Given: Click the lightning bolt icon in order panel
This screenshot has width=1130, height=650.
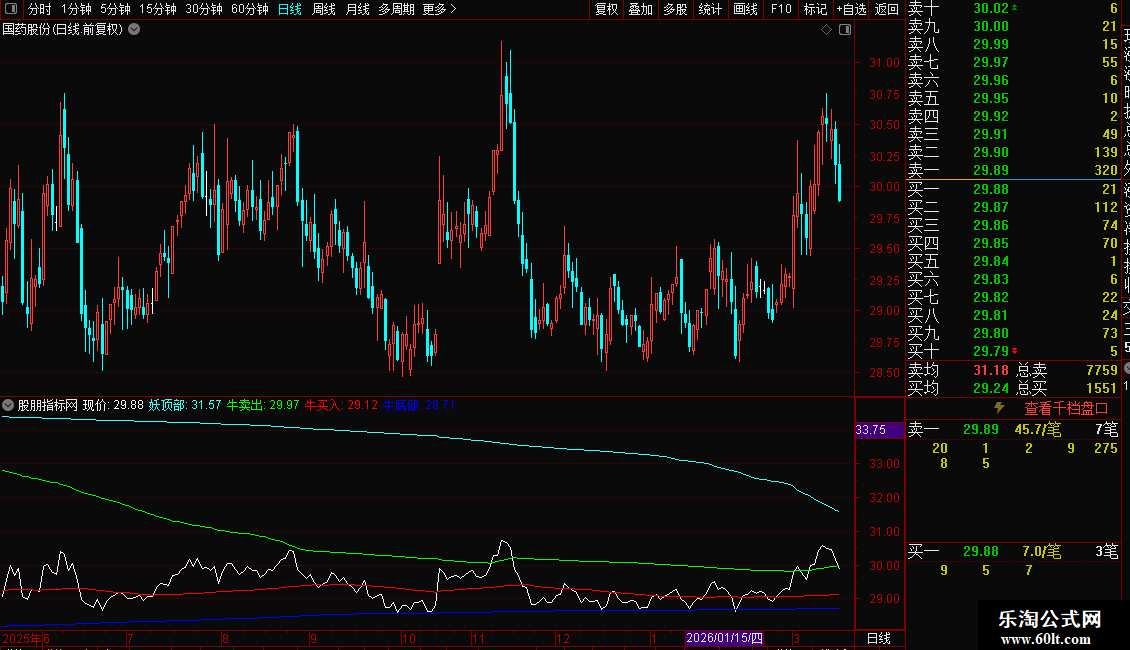Looking at the screenshot, I should coord(998,408).
